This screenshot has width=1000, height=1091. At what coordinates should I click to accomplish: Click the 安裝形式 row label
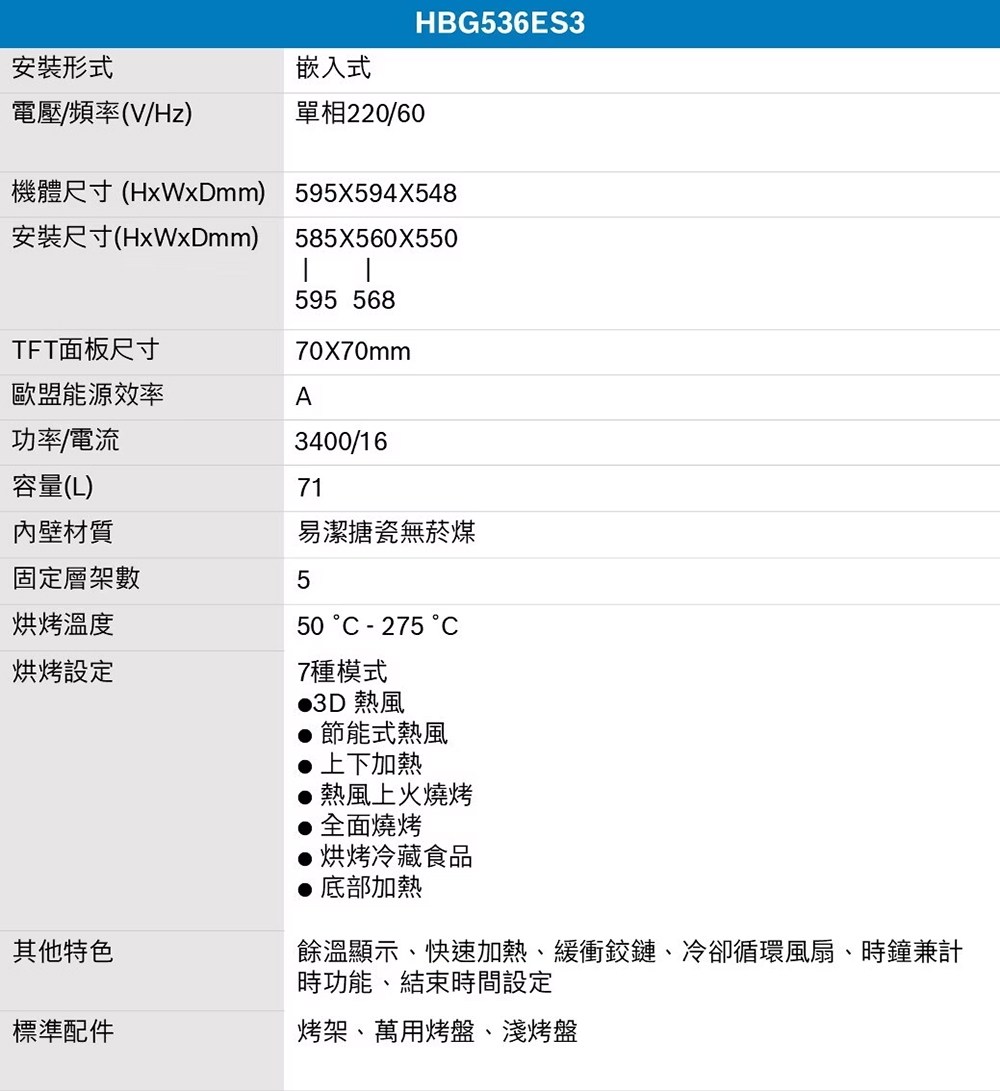coord(63,69)
